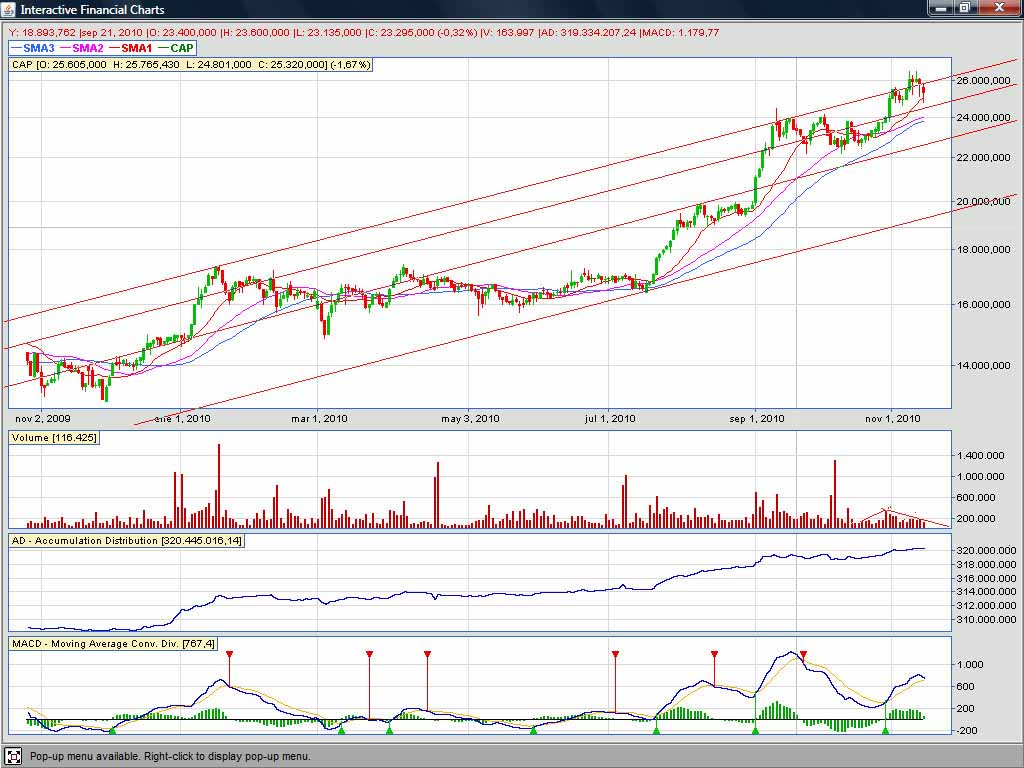Select the CAP legend entry

pos(176,48)
